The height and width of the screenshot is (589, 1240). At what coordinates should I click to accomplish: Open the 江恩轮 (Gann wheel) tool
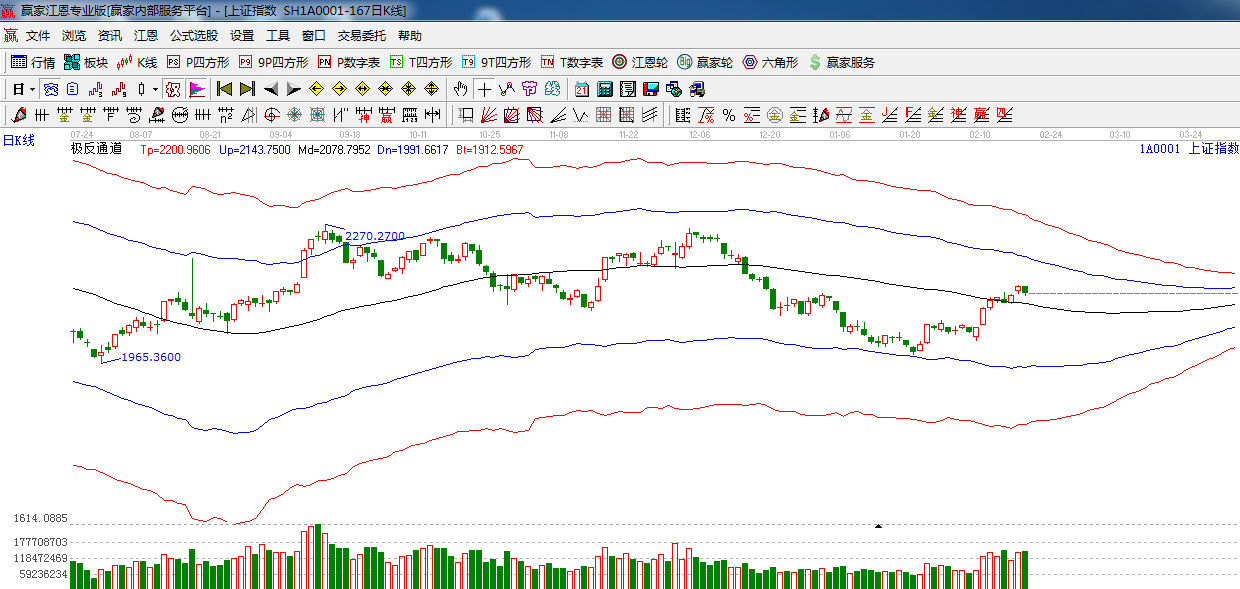pos(640,62)
